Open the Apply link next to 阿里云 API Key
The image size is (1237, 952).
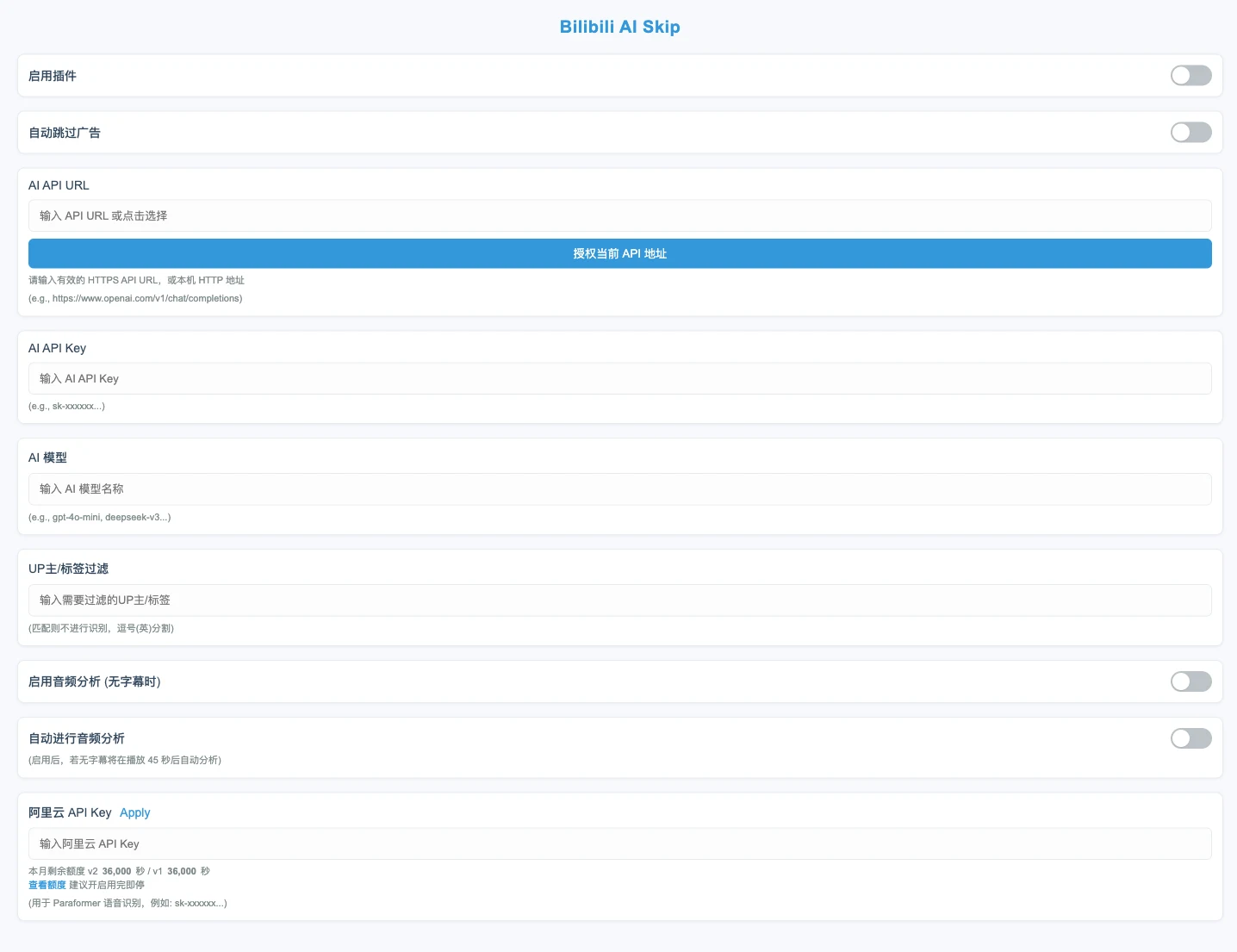coord(135,812)
